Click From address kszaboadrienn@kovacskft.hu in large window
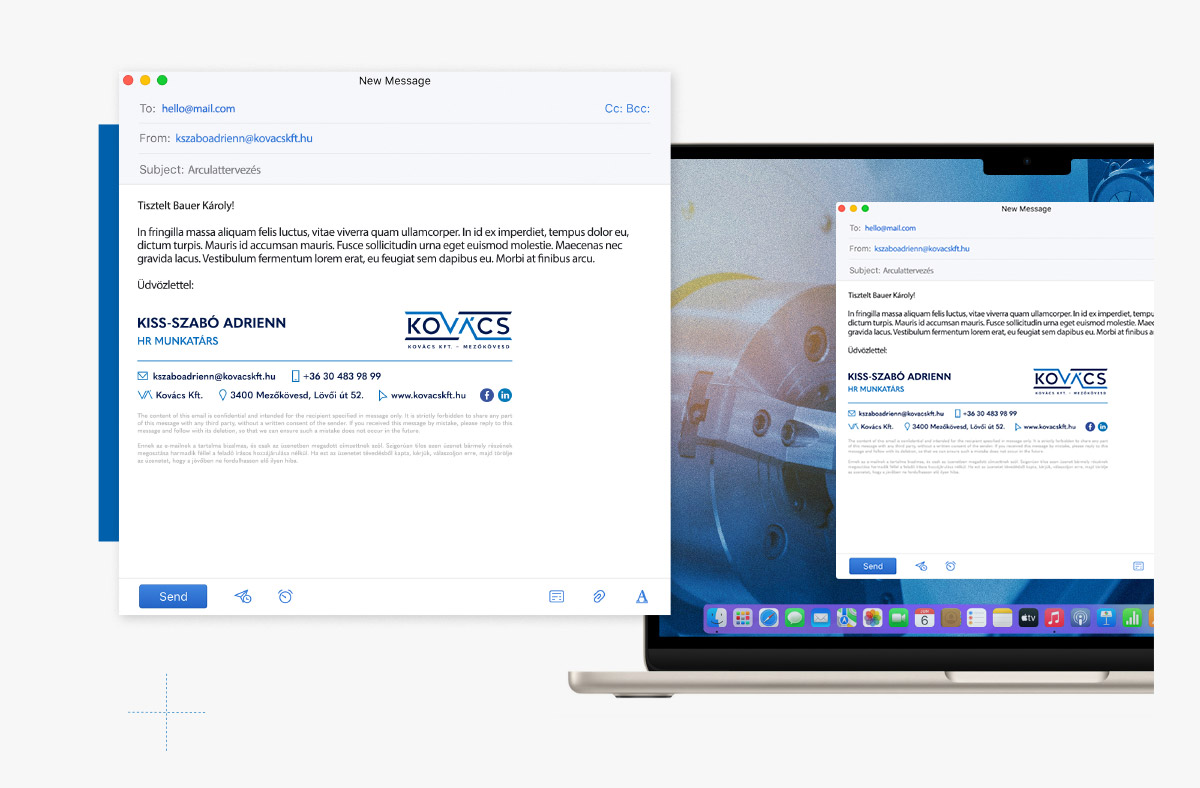Viewport: 1200px width, 788px height. coord(244,138)
